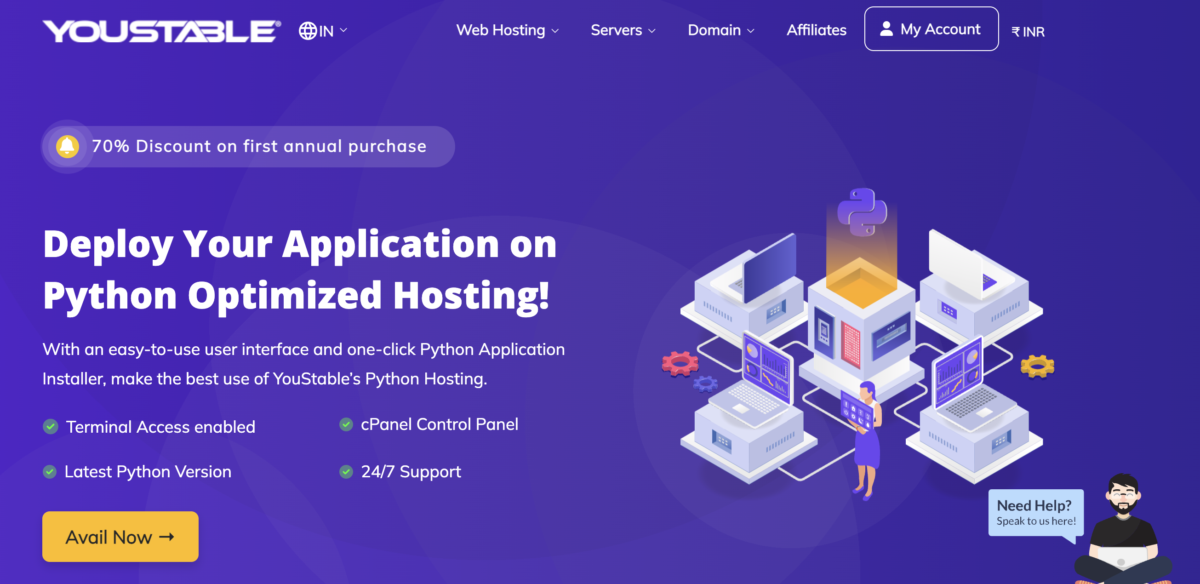Open the Servers dropdown menu
Screen dimensions: 1200x584
[x=616, y=30]
